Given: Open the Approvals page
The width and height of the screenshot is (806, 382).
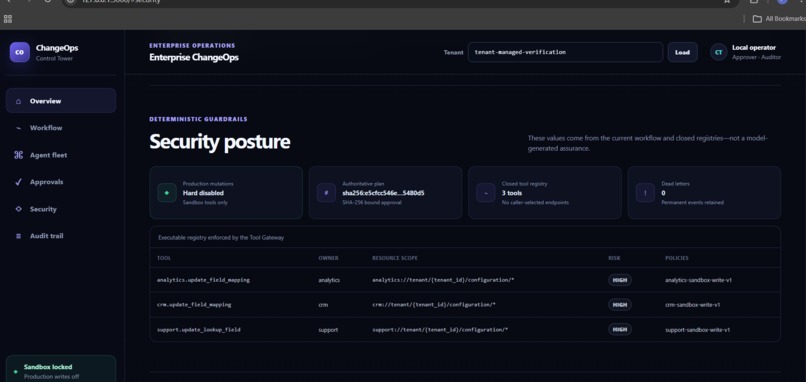Looking at the screenshot, I should (61, 182).
